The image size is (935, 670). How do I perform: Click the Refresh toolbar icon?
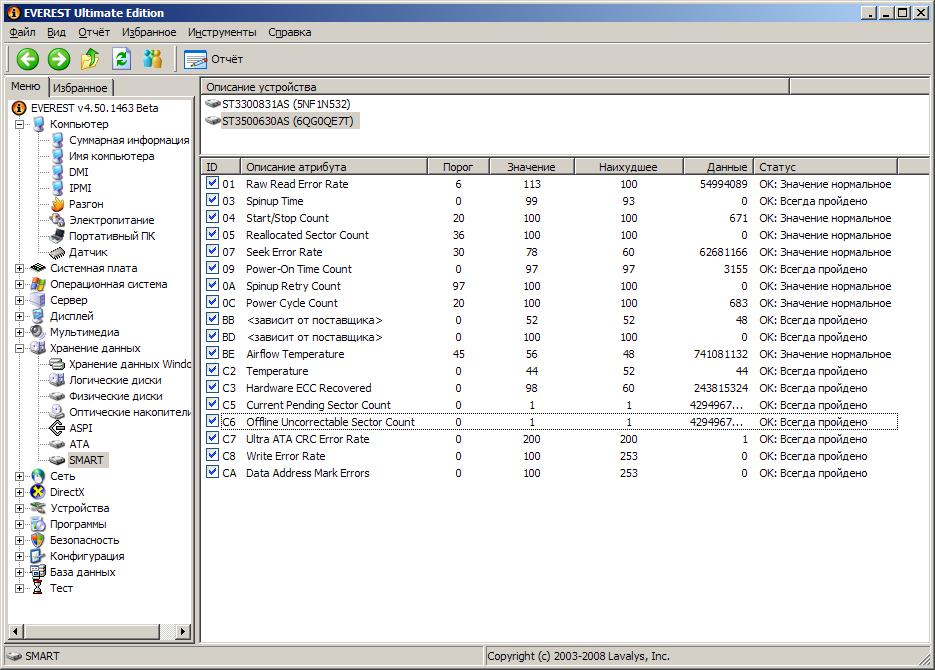[x=121, y=59]
